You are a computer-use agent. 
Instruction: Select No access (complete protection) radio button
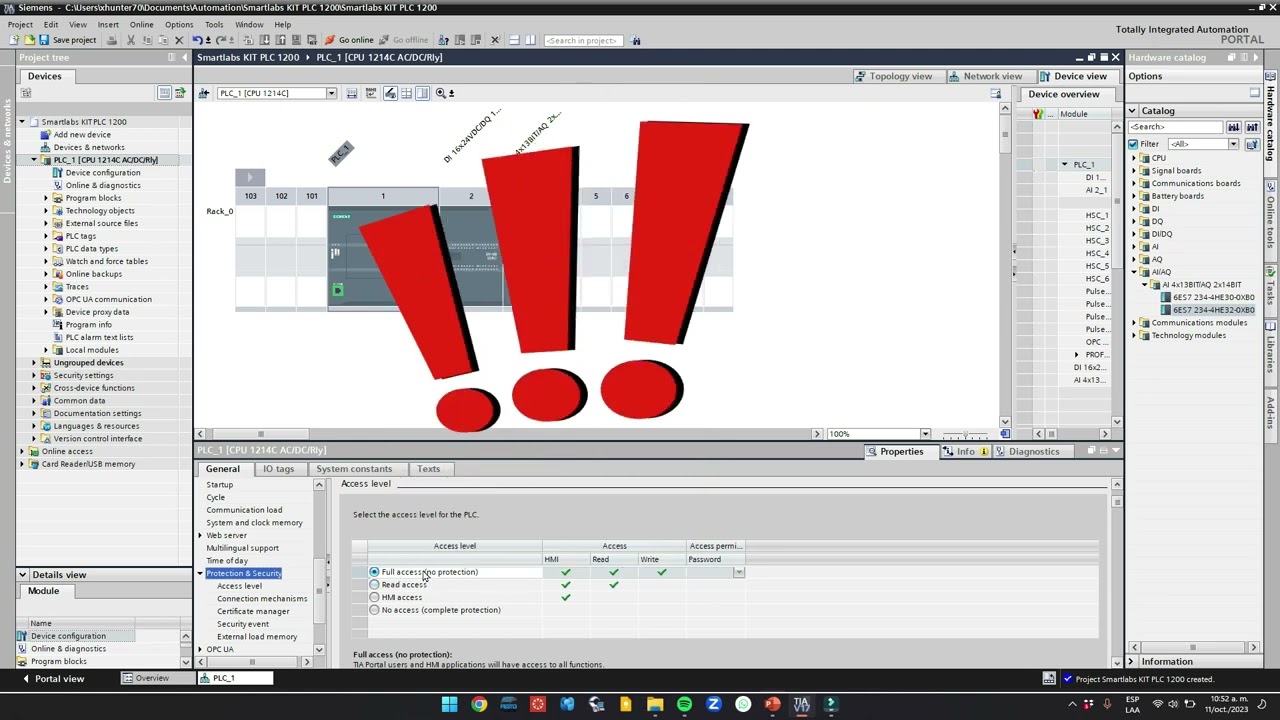click(374, 610)
